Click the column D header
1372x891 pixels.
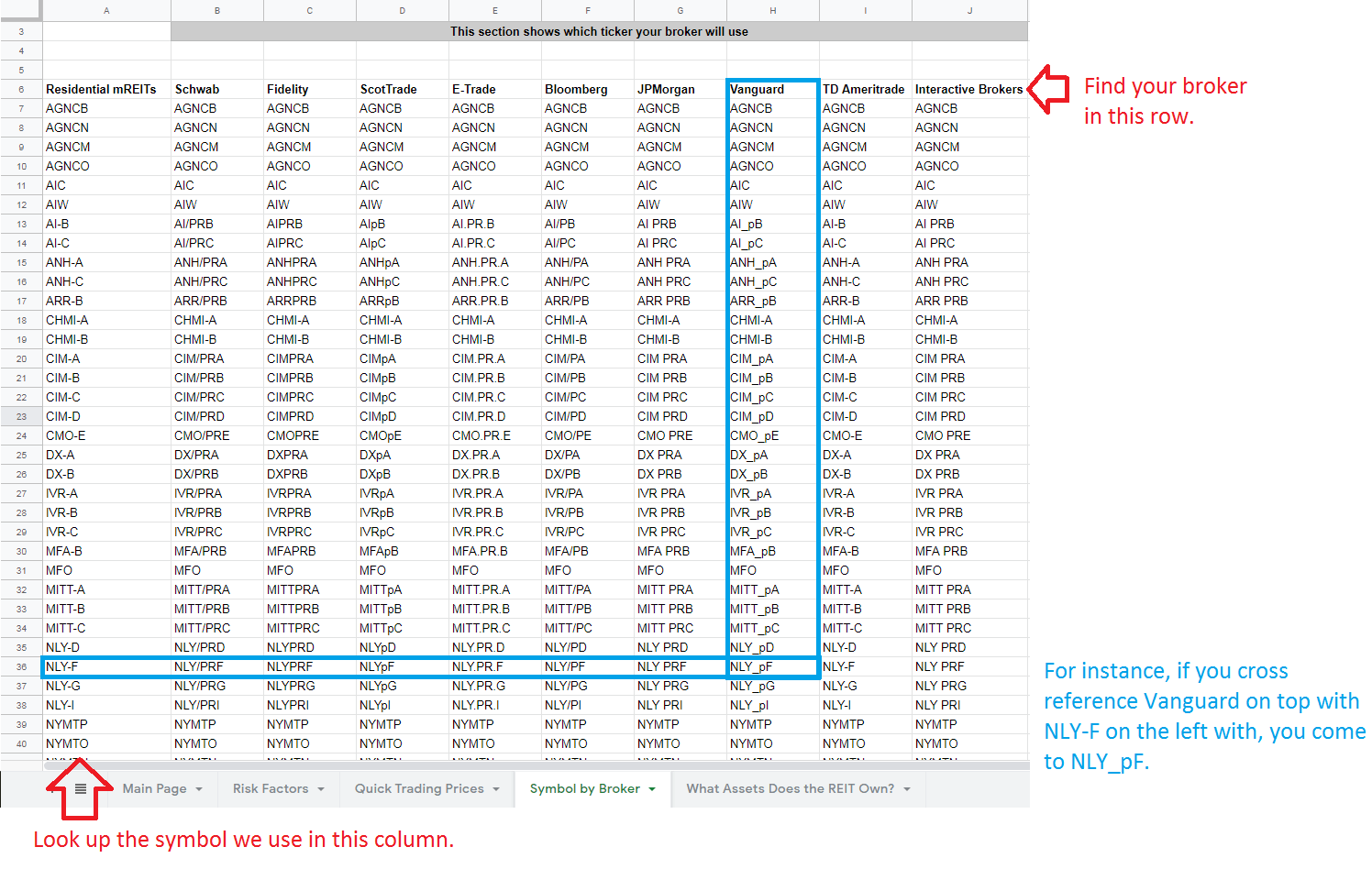[x=403, y=10]
